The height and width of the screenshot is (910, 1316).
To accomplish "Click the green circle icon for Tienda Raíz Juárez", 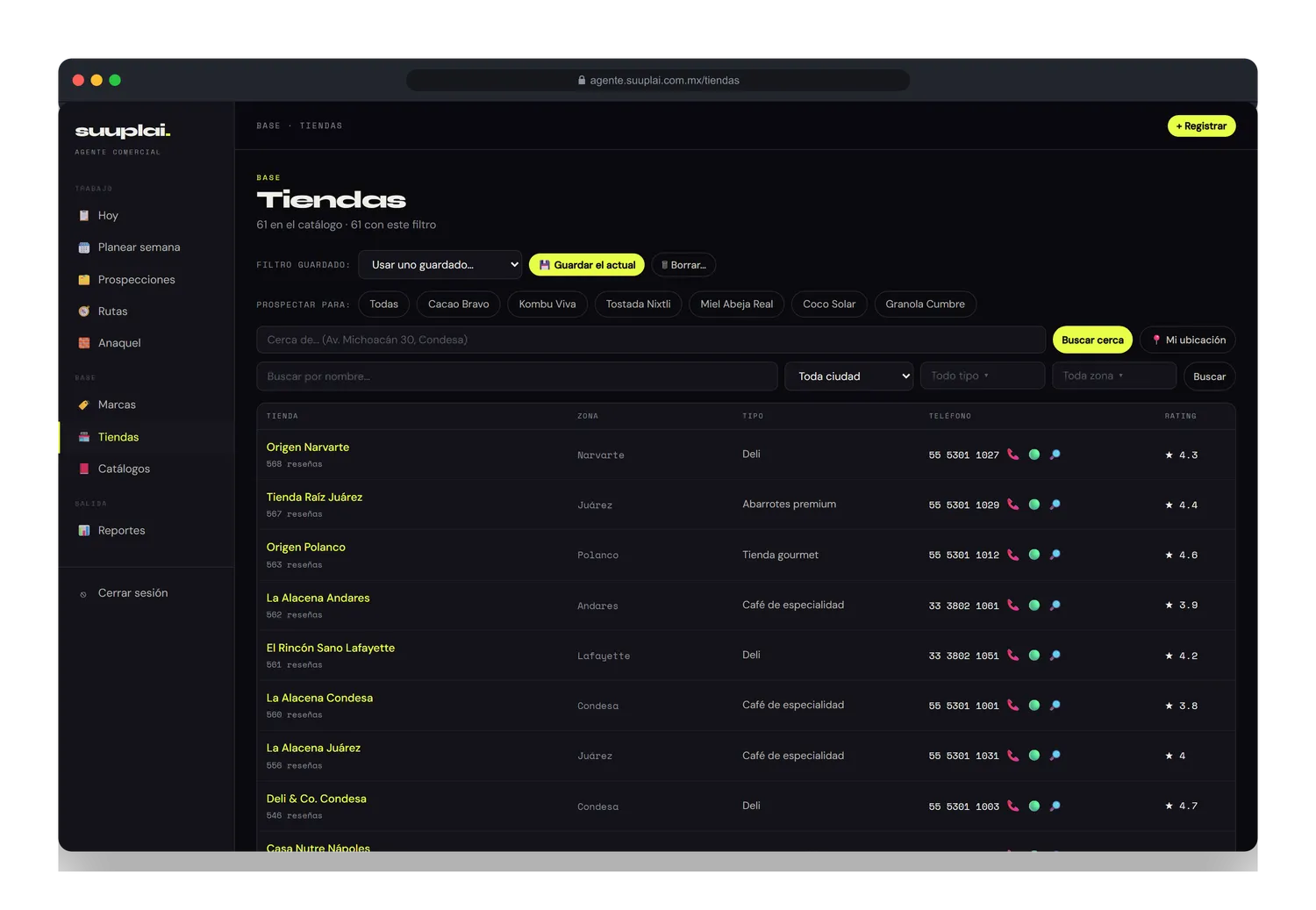I will (x=1034, y=505).
